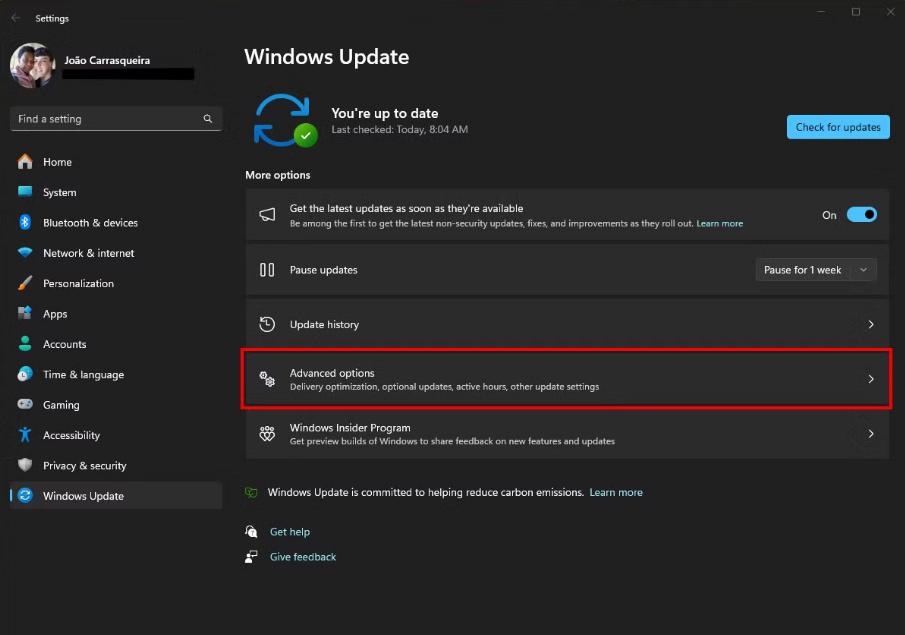This screenshot has height=635, width=905.
Task: Click the João Carrasqueira account name
Action: 107,60
